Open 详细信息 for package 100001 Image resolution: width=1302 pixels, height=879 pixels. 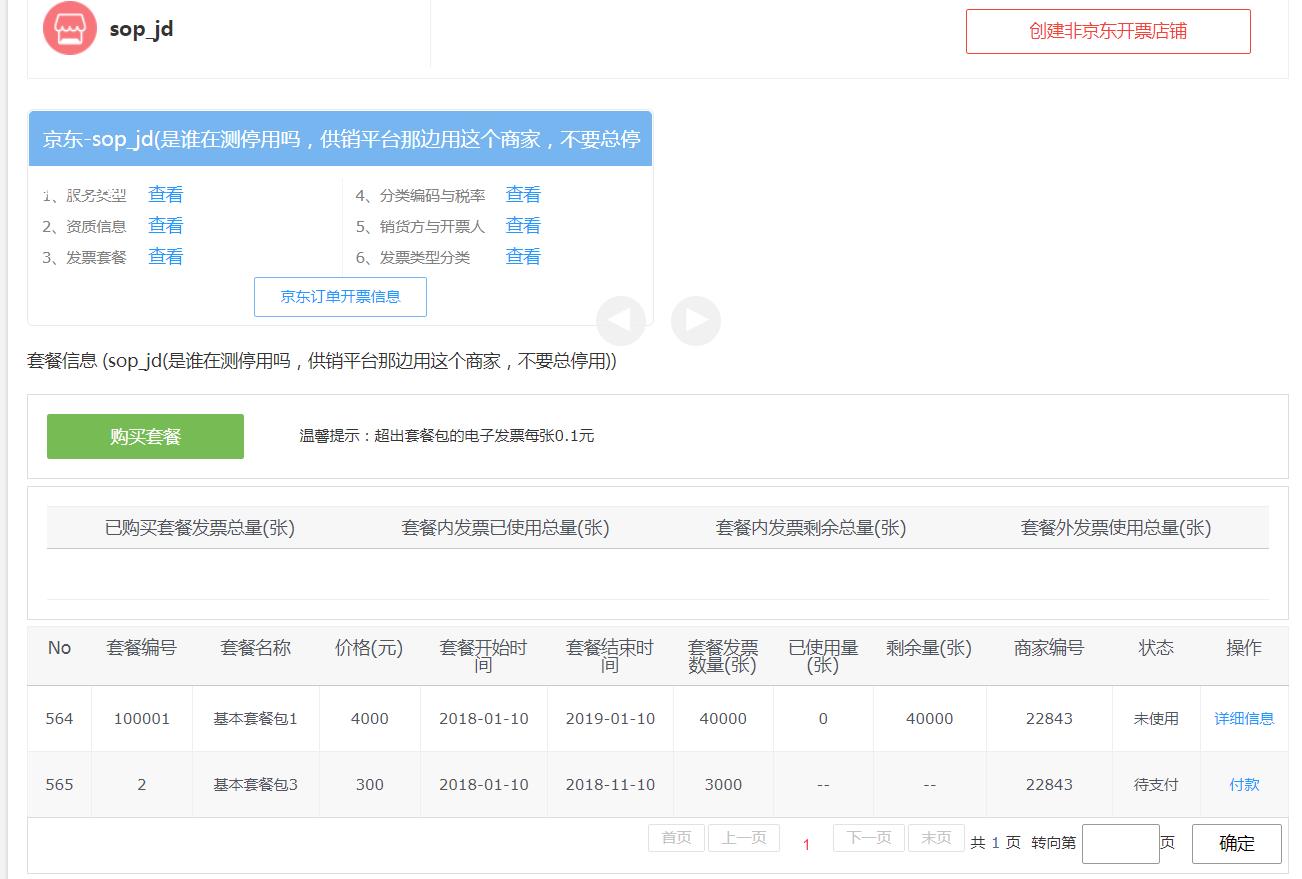[x=1244, y=718]
